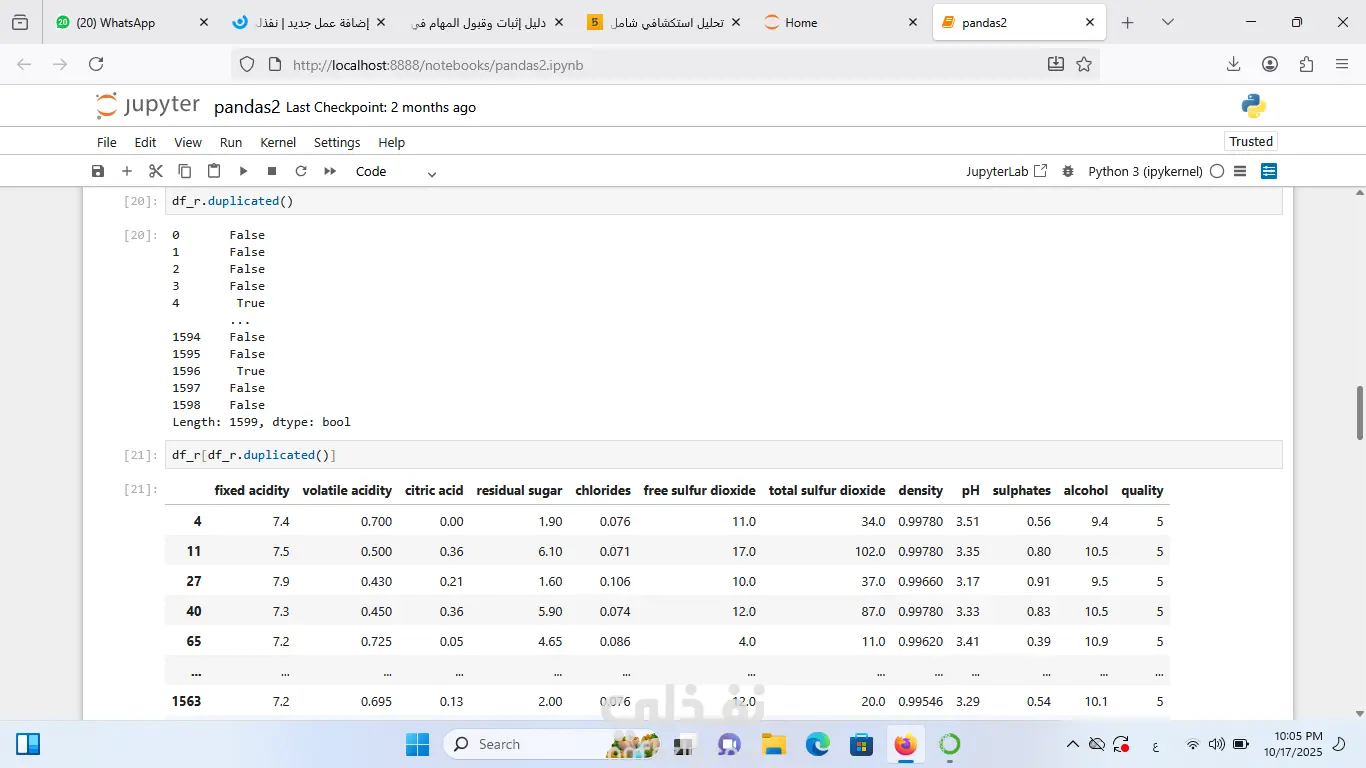Open the Firefox account icon
The width and height of the screenshot is (1366, 768).
tap(1270, 64)
